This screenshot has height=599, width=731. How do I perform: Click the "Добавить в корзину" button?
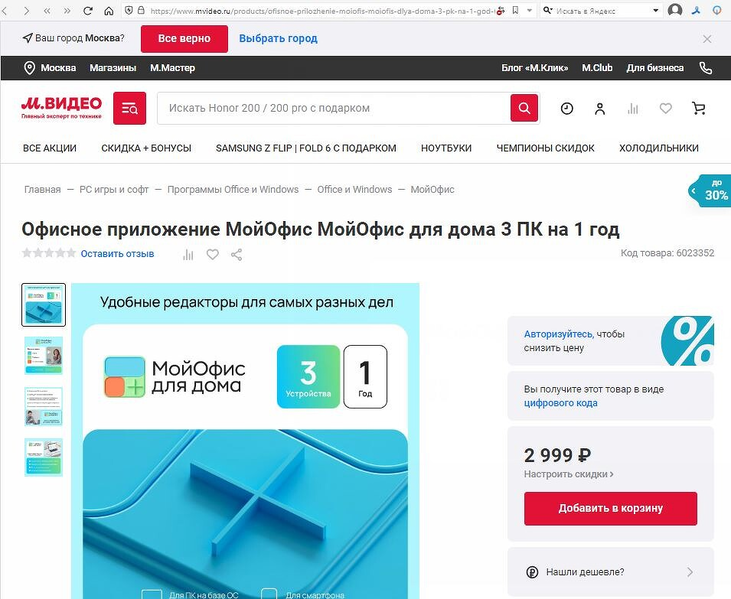pyautogui.click(x=610, y=509)
